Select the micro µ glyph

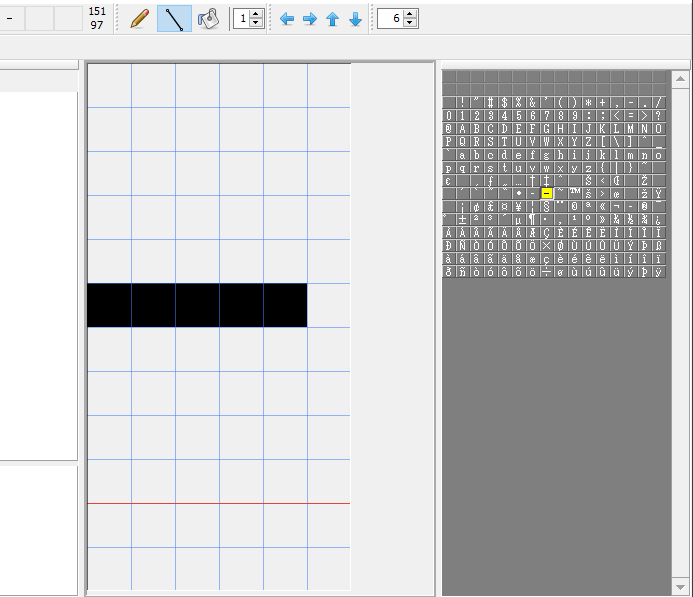518,219
